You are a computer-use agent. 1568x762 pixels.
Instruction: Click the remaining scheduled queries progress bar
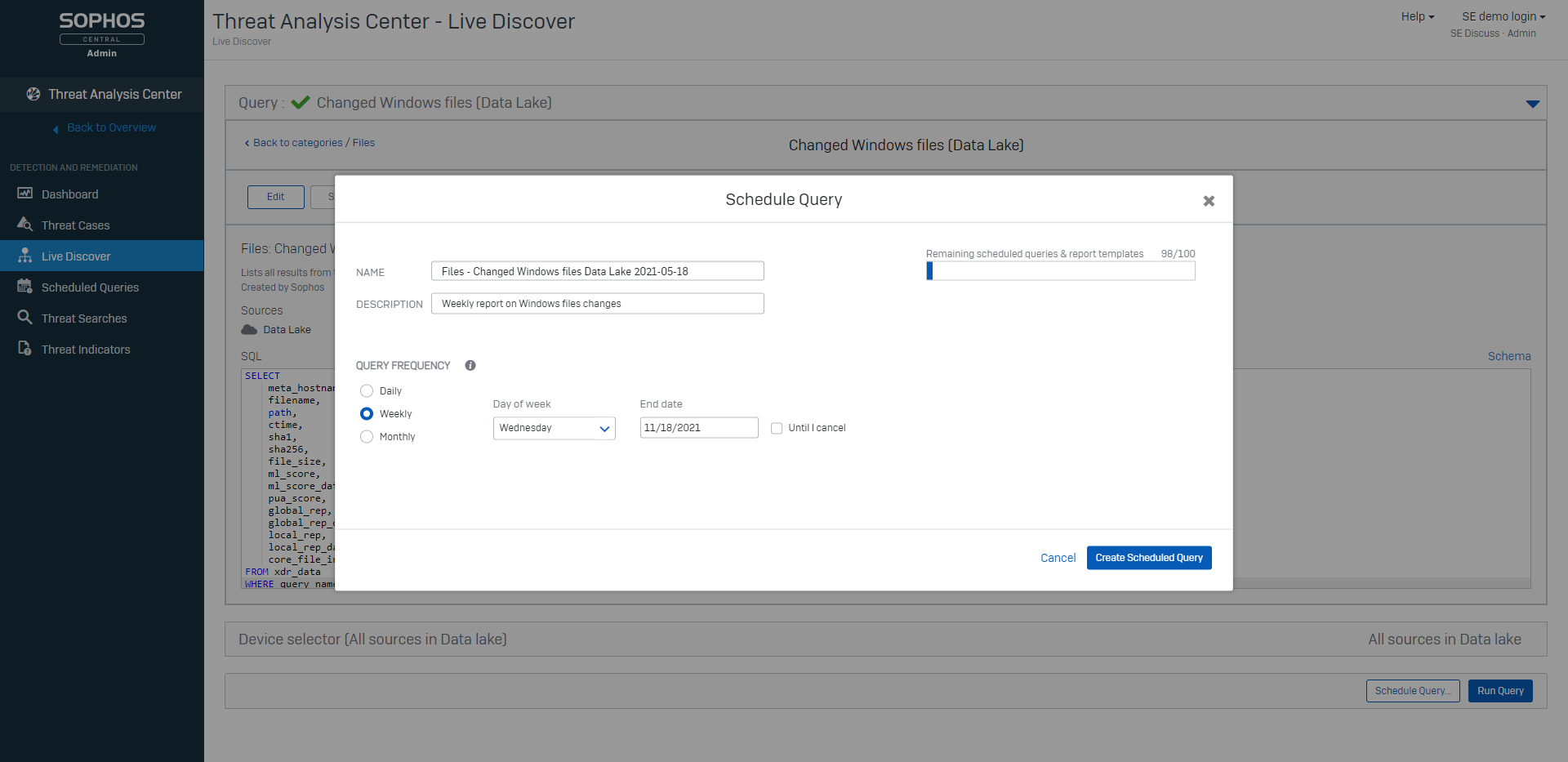point(1061,271)
